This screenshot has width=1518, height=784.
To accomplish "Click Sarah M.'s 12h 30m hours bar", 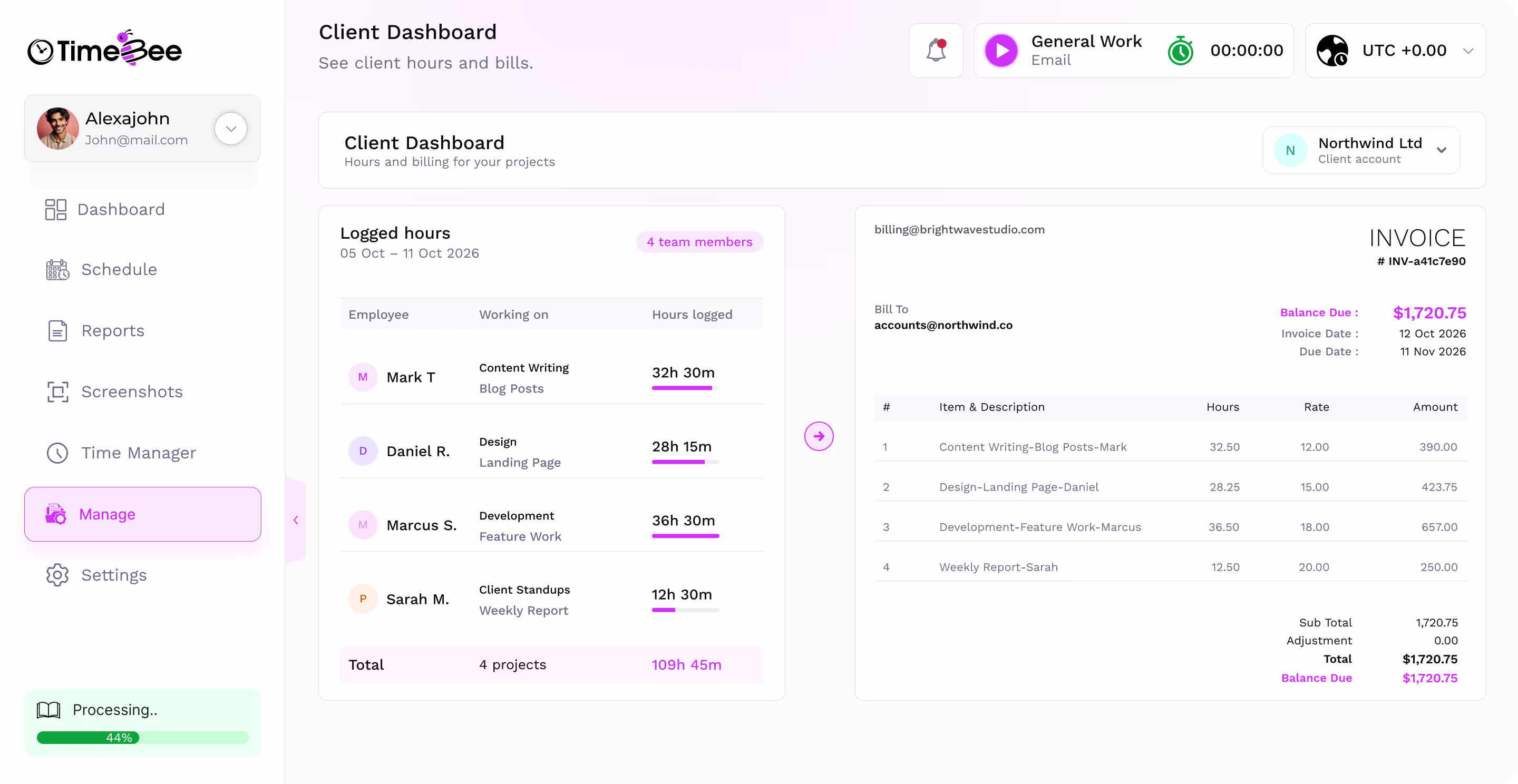I will pyautogui.click(x=685, y=610).
